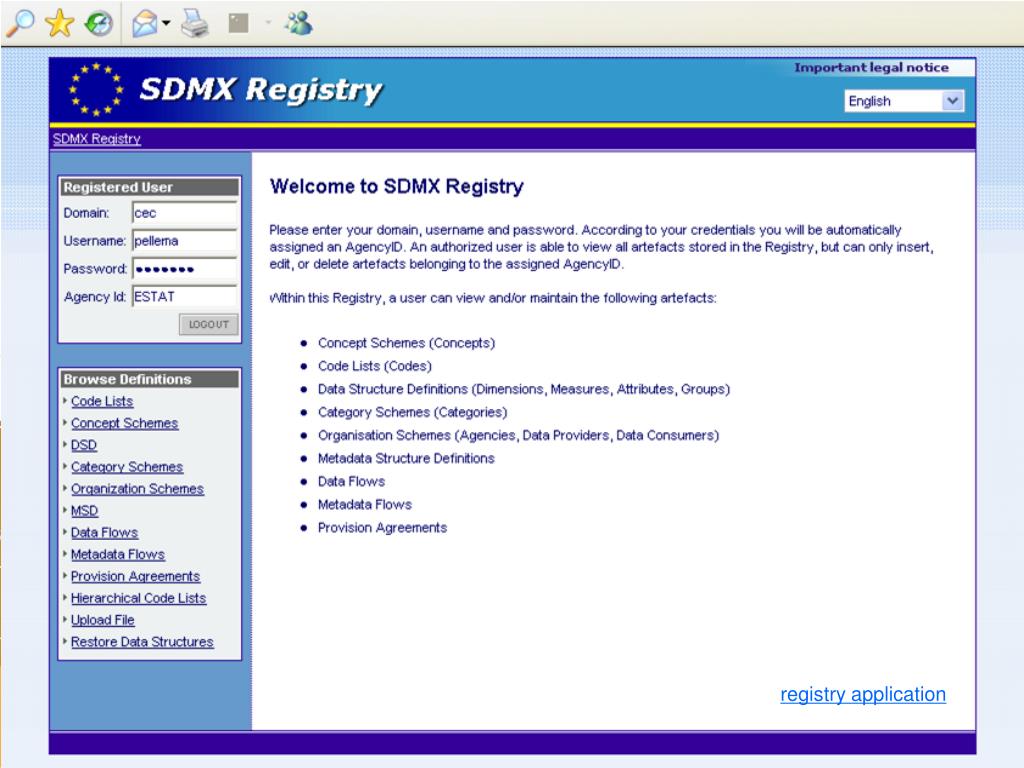Click the registry application link
This screenshot has height=768, width=1024.
pyautogui.click(x=863, y=694)
